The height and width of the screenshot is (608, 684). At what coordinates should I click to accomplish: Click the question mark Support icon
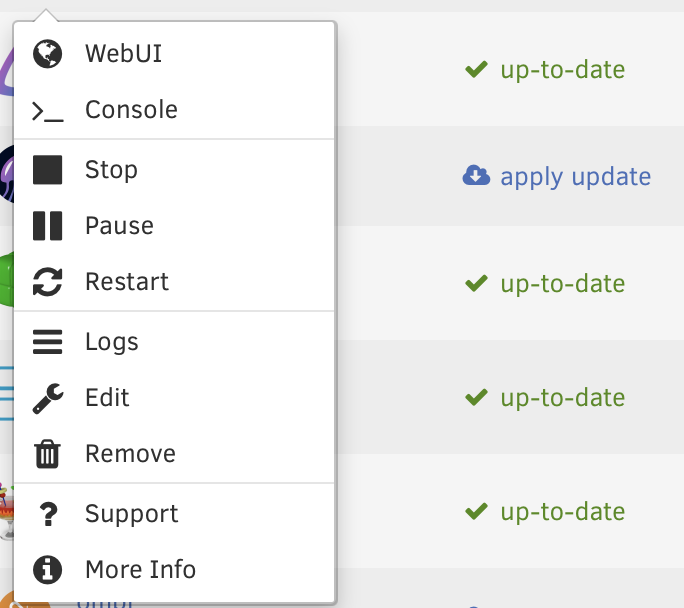(x=48, y=514)
